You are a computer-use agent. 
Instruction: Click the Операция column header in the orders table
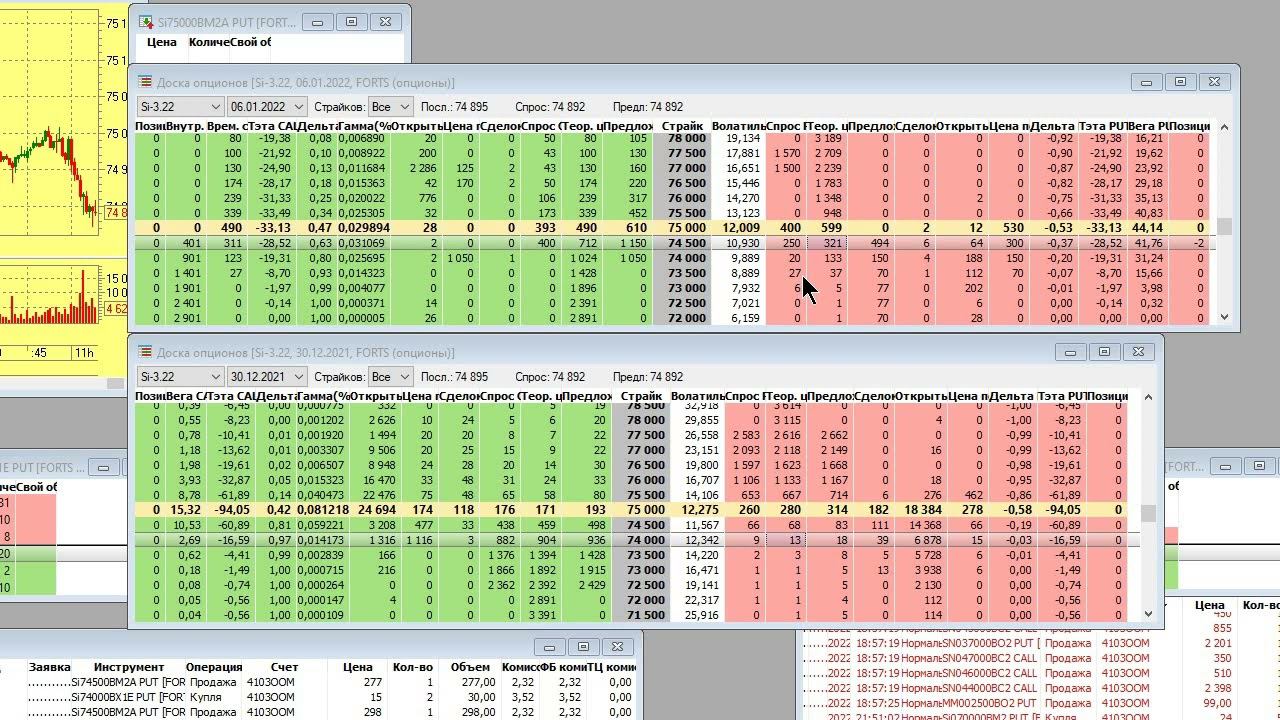point(214,667)
